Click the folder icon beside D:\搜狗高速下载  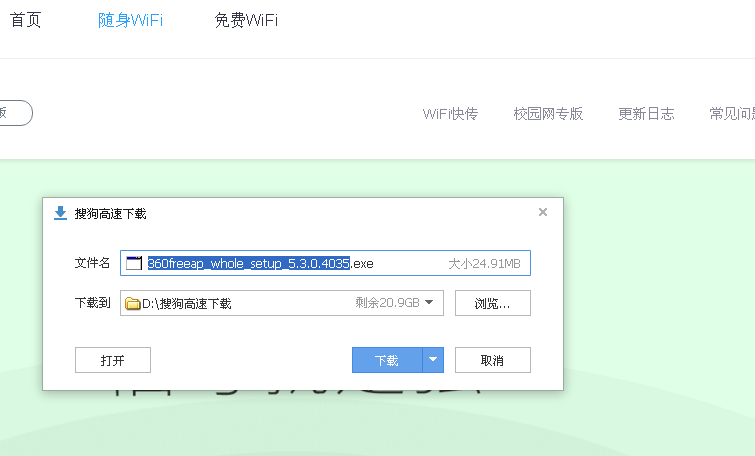[x=132, y=303]
